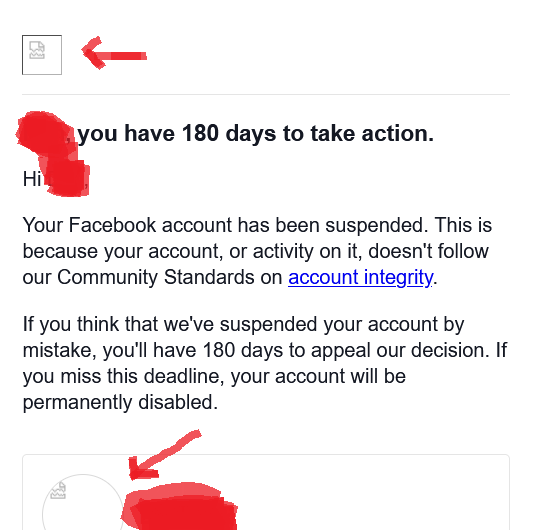Click the red scribble covering the heading name

44,135
